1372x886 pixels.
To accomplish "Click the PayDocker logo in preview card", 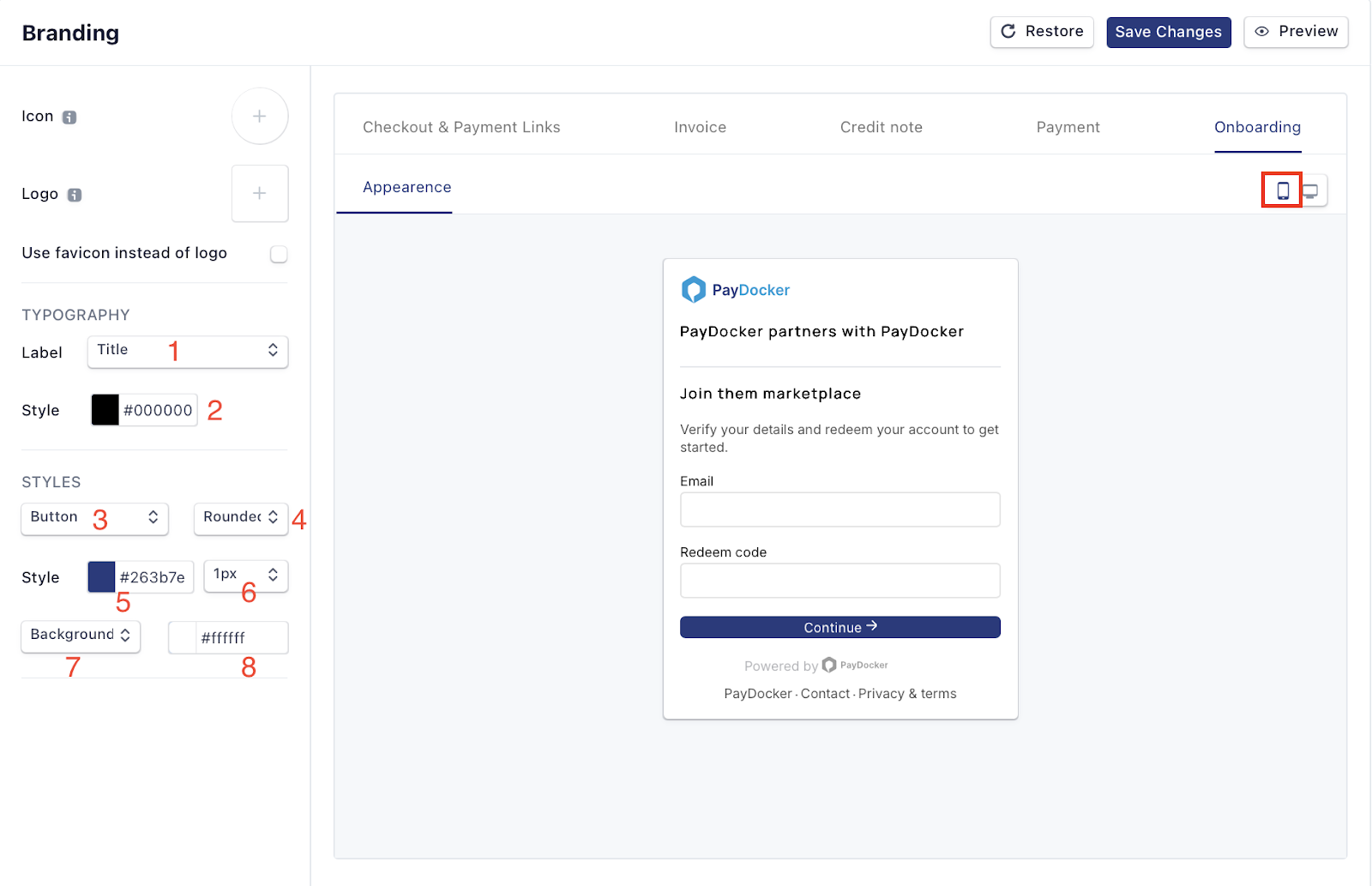I will [x=736, y=290].
